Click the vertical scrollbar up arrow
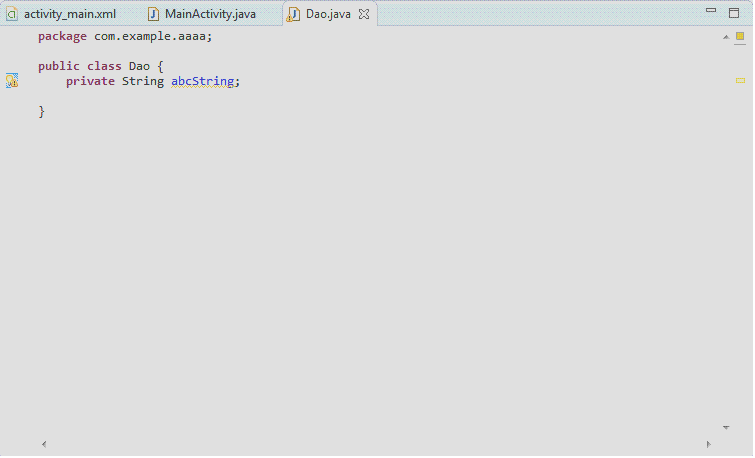This screenshot has height=458, width=755. (726, 37)
